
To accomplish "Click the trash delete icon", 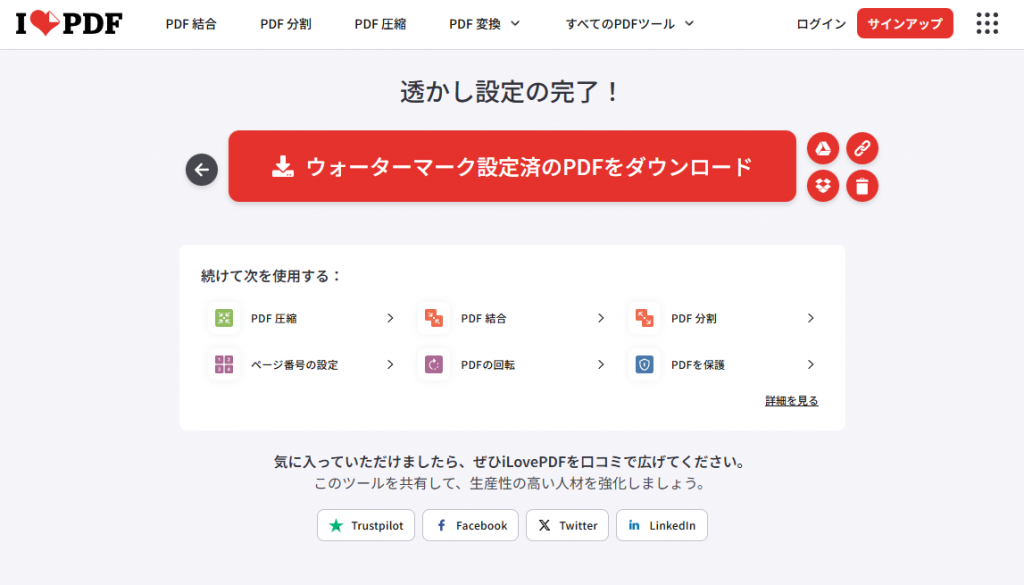I will pyautogui.click(x=862, y=185).
